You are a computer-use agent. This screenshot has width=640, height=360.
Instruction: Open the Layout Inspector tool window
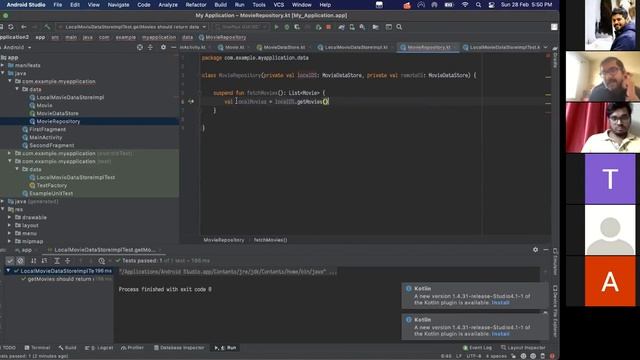pos(523,348)
